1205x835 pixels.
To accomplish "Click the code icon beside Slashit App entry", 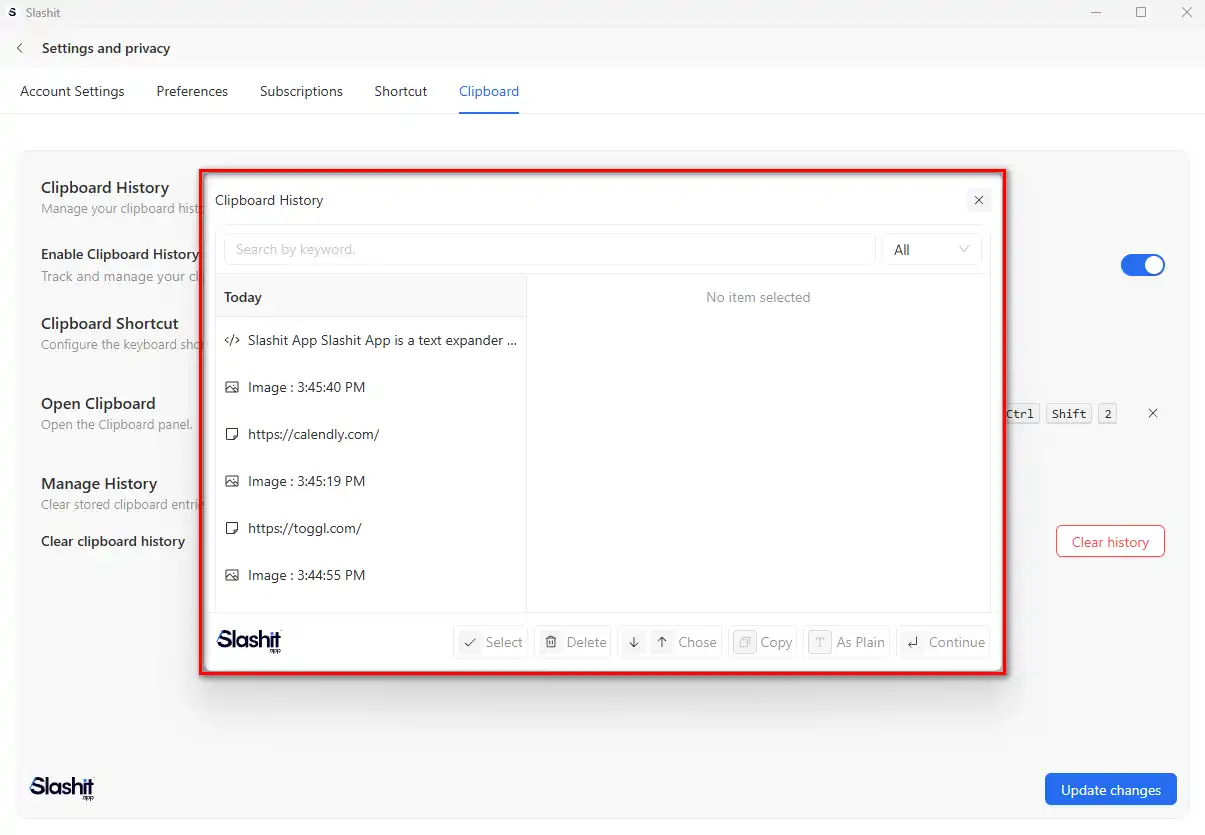I will [x=232, y=340].
